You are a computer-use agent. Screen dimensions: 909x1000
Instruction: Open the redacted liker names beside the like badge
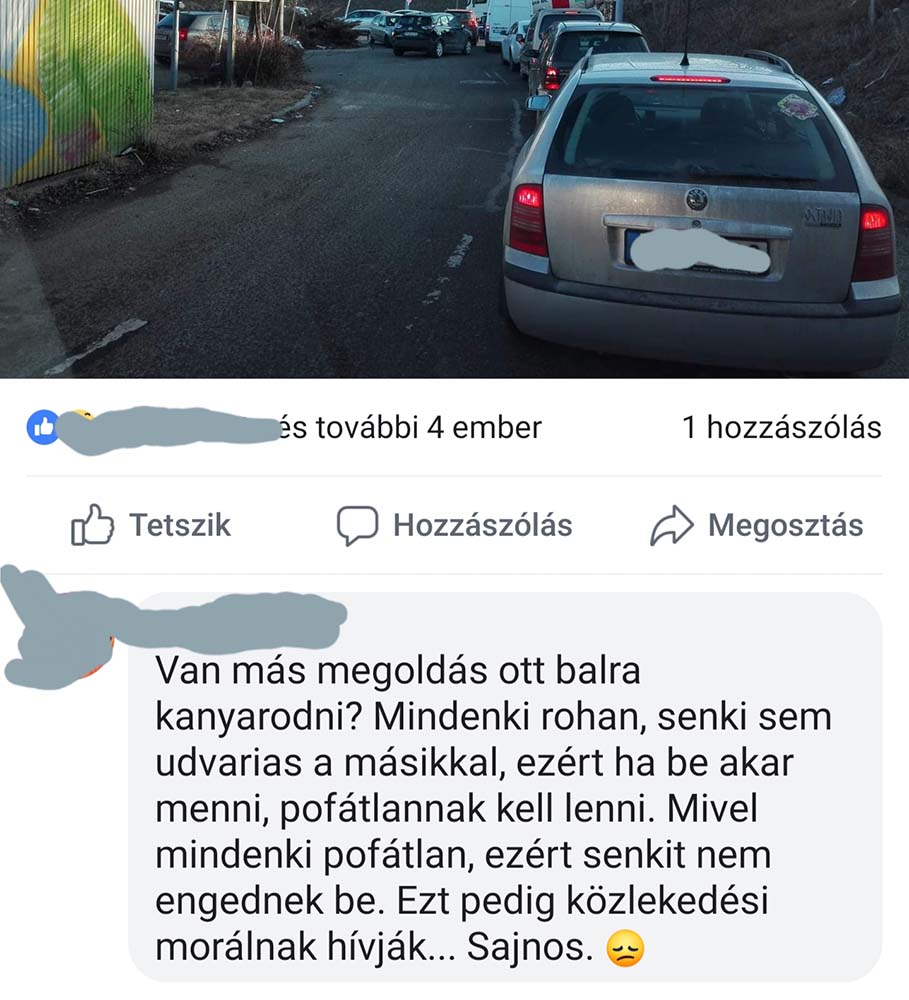[x=169, y=429]
